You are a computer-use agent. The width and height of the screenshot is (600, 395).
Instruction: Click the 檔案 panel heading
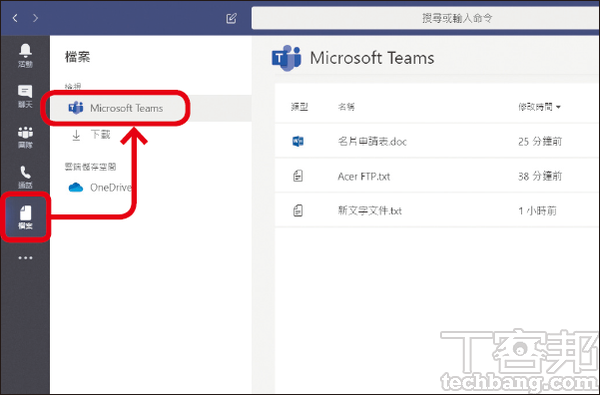tap(78, 57)
